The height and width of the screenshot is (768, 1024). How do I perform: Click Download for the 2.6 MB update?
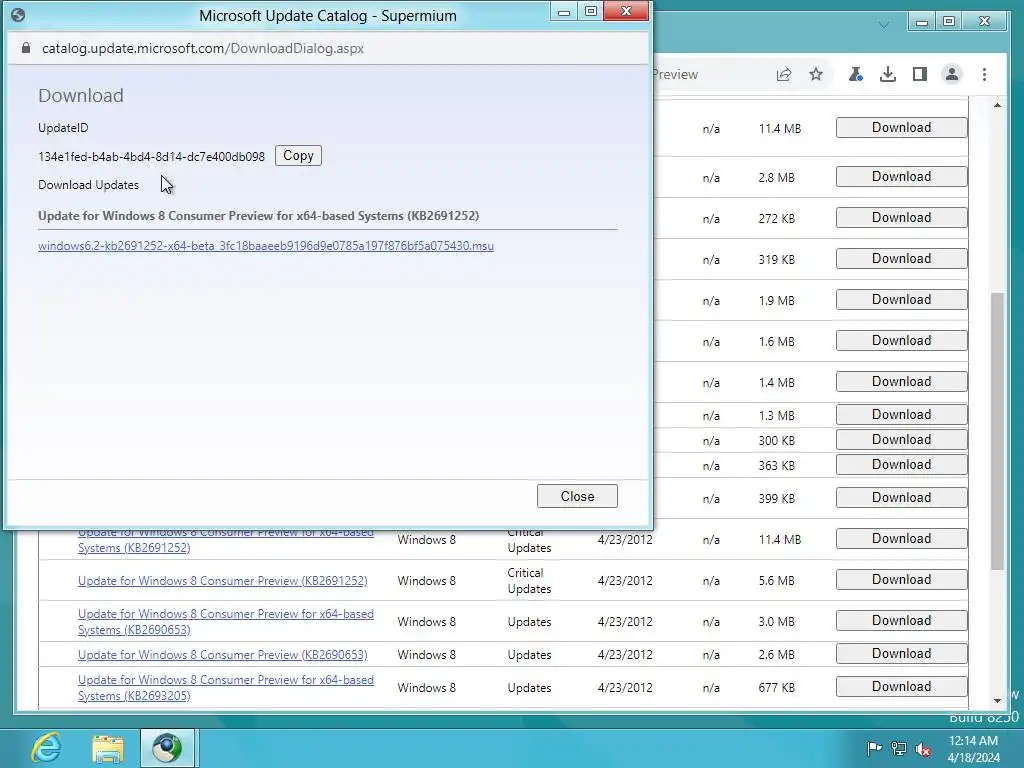[901, 654]
